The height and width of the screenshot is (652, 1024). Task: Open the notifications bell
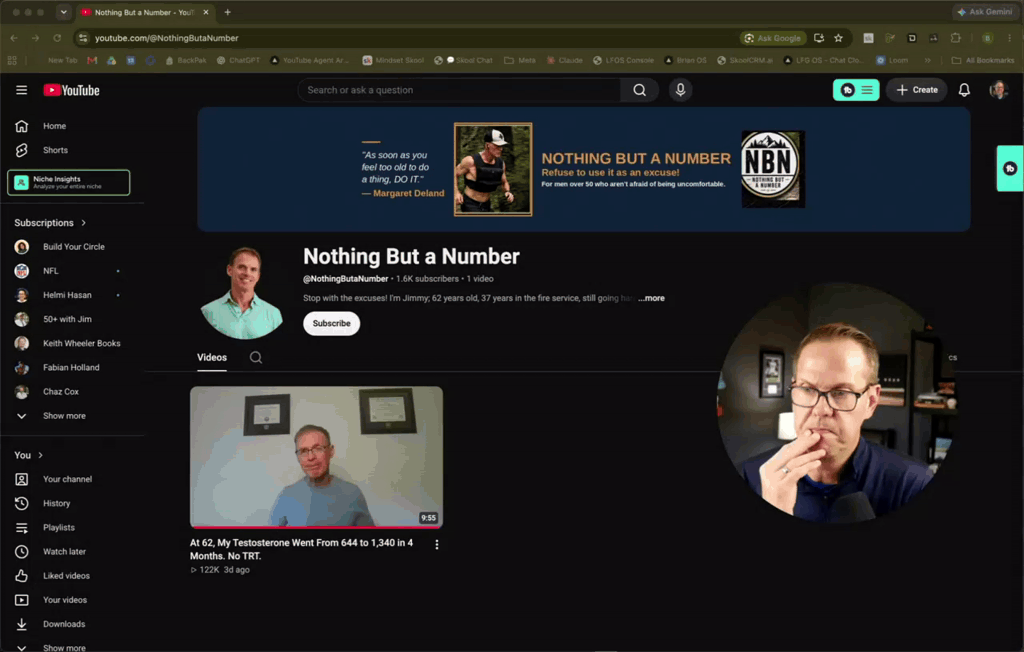click(x=964, y=90)
